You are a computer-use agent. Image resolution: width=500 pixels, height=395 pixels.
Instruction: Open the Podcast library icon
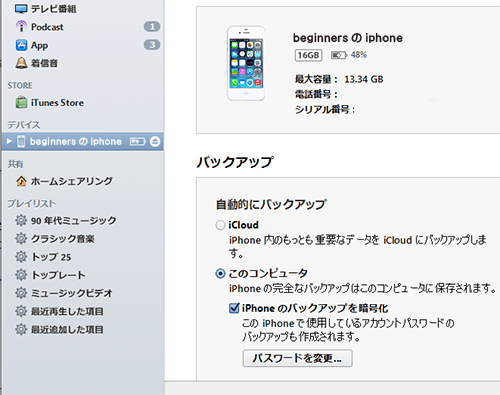(21, 27)
